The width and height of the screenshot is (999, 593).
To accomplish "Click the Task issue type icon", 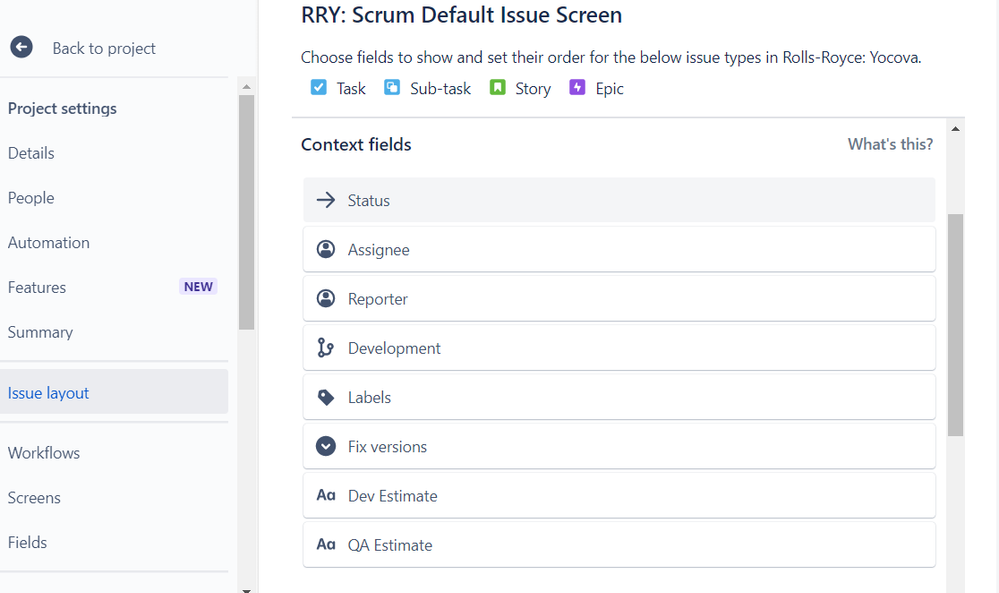I will coord(318,87).
